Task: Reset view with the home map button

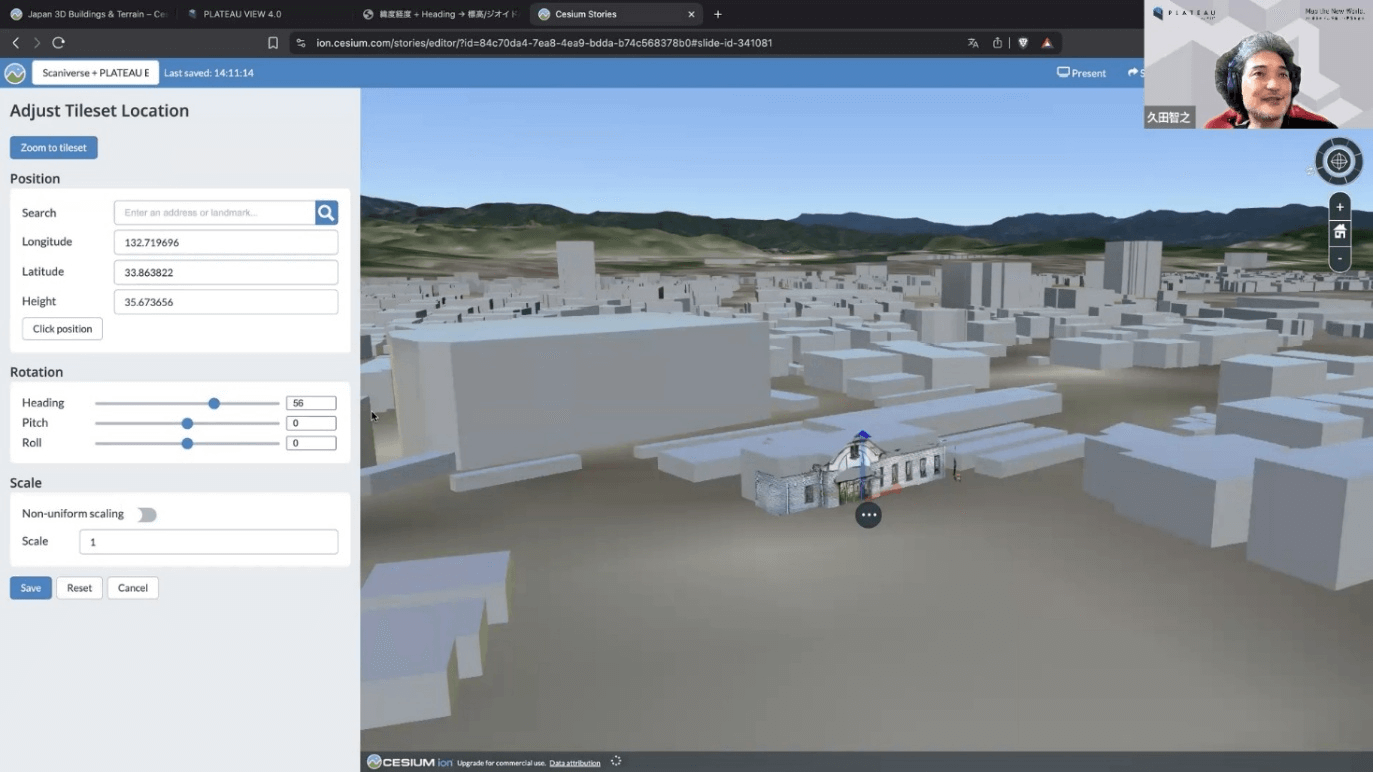Action: 1339,232
